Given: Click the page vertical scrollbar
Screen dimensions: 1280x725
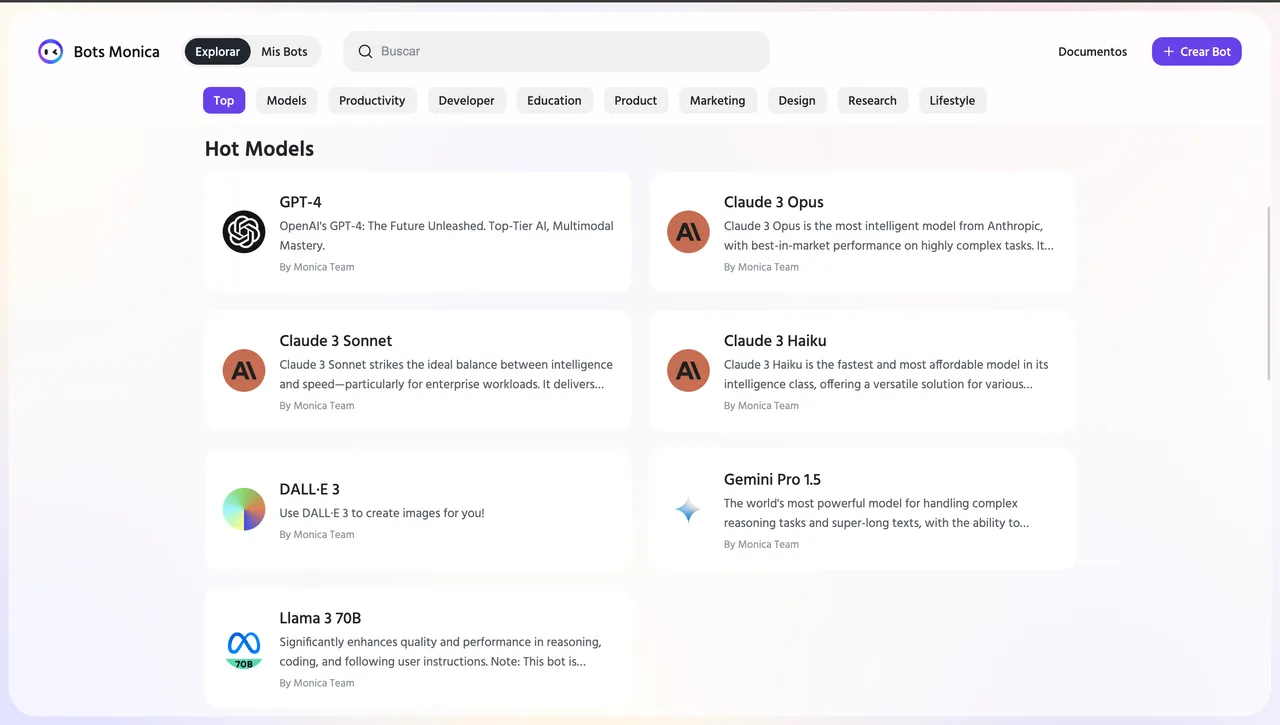Looking at the screenshot, I should [1270, 293].
